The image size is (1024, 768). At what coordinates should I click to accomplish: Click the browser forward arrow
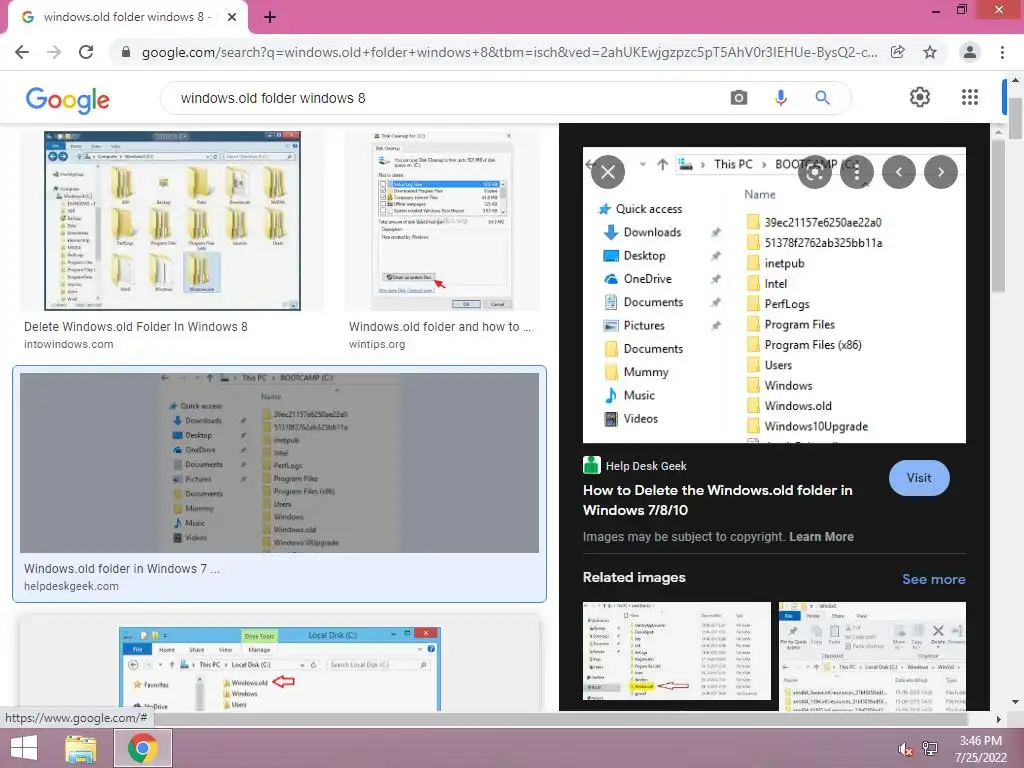54,52
